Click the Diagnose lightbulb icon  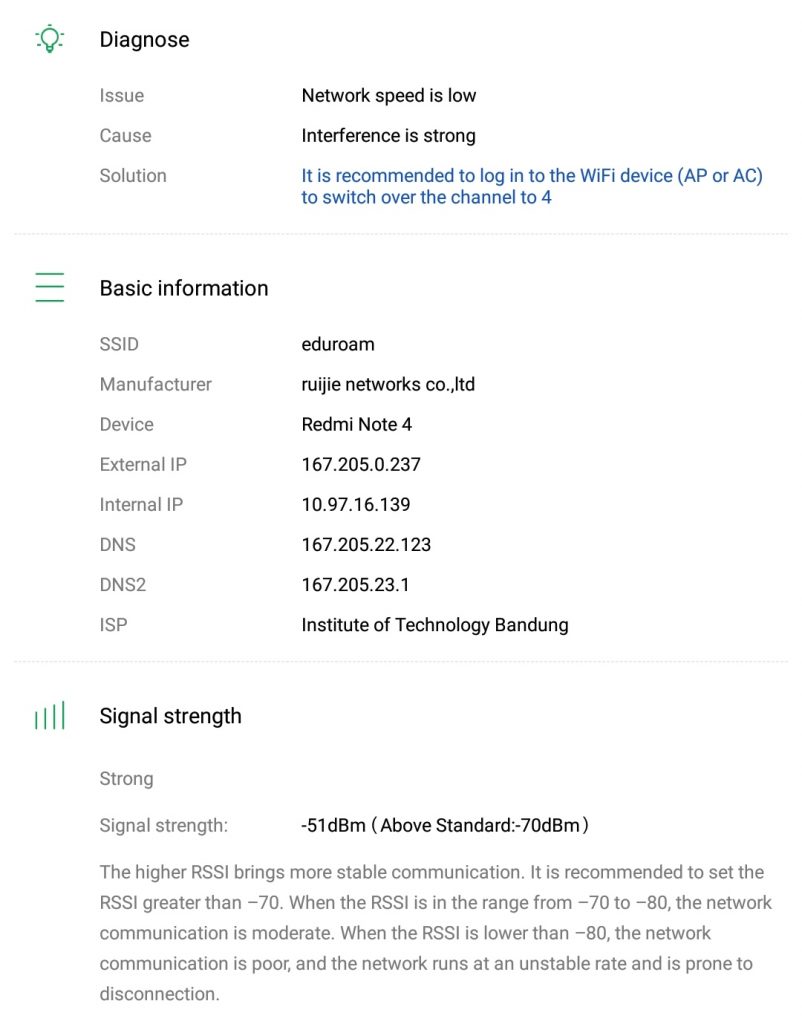tap(49, 39)
